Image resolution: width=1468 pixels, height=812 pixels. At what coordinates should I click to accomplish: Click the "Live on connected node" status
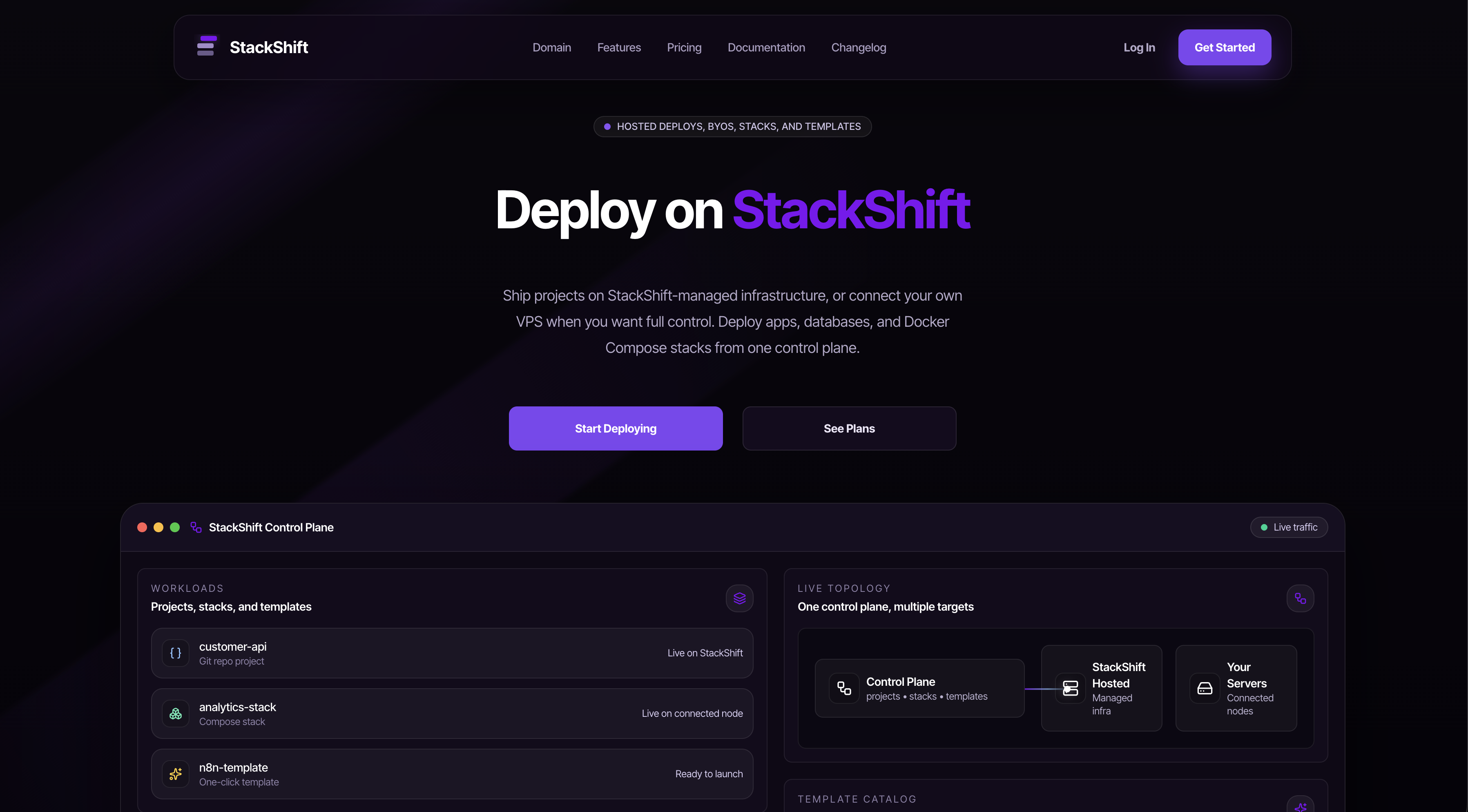pos(692,713)
